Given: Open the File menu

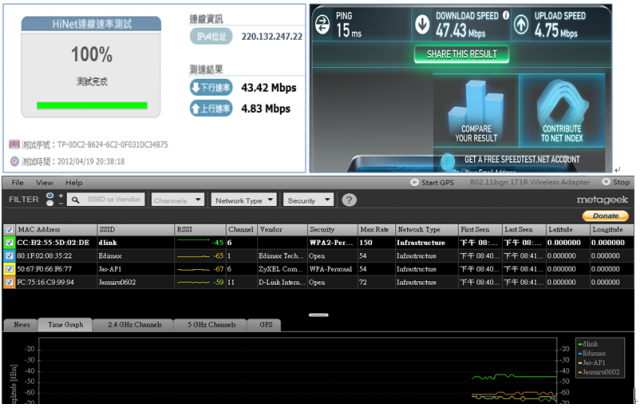Looking at the screenshot, I should click(17, 182).
